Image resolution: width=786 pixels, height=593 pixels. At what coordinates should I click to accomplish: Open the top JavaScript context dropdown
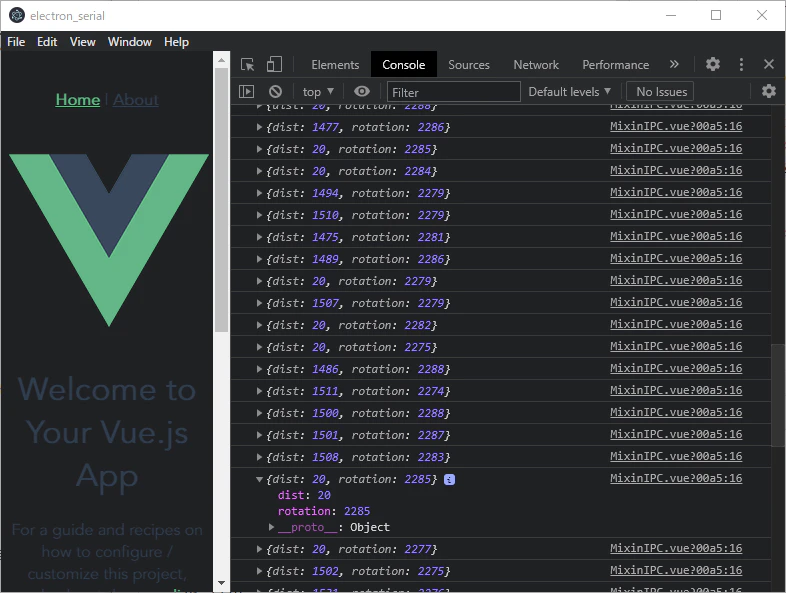coord(318,92)
